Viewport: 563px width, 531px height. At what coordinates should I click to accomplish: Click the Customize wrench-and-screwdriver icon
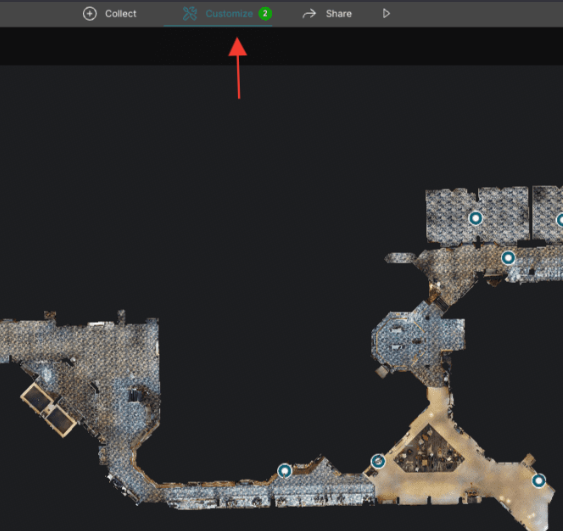[x=190, y=14]
